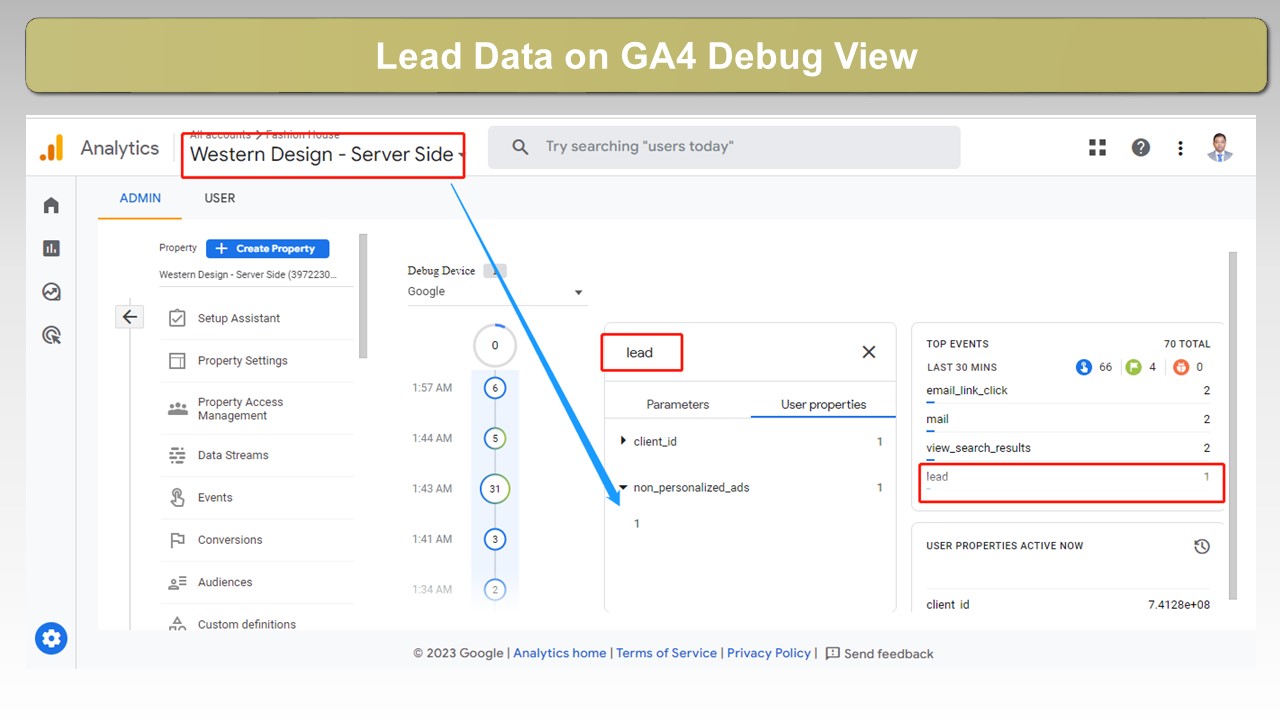Click the search field 'Try searching users today'
The width and height of the screenshot is (1280, 720).
pyautogui.click(x=724, y=147)
